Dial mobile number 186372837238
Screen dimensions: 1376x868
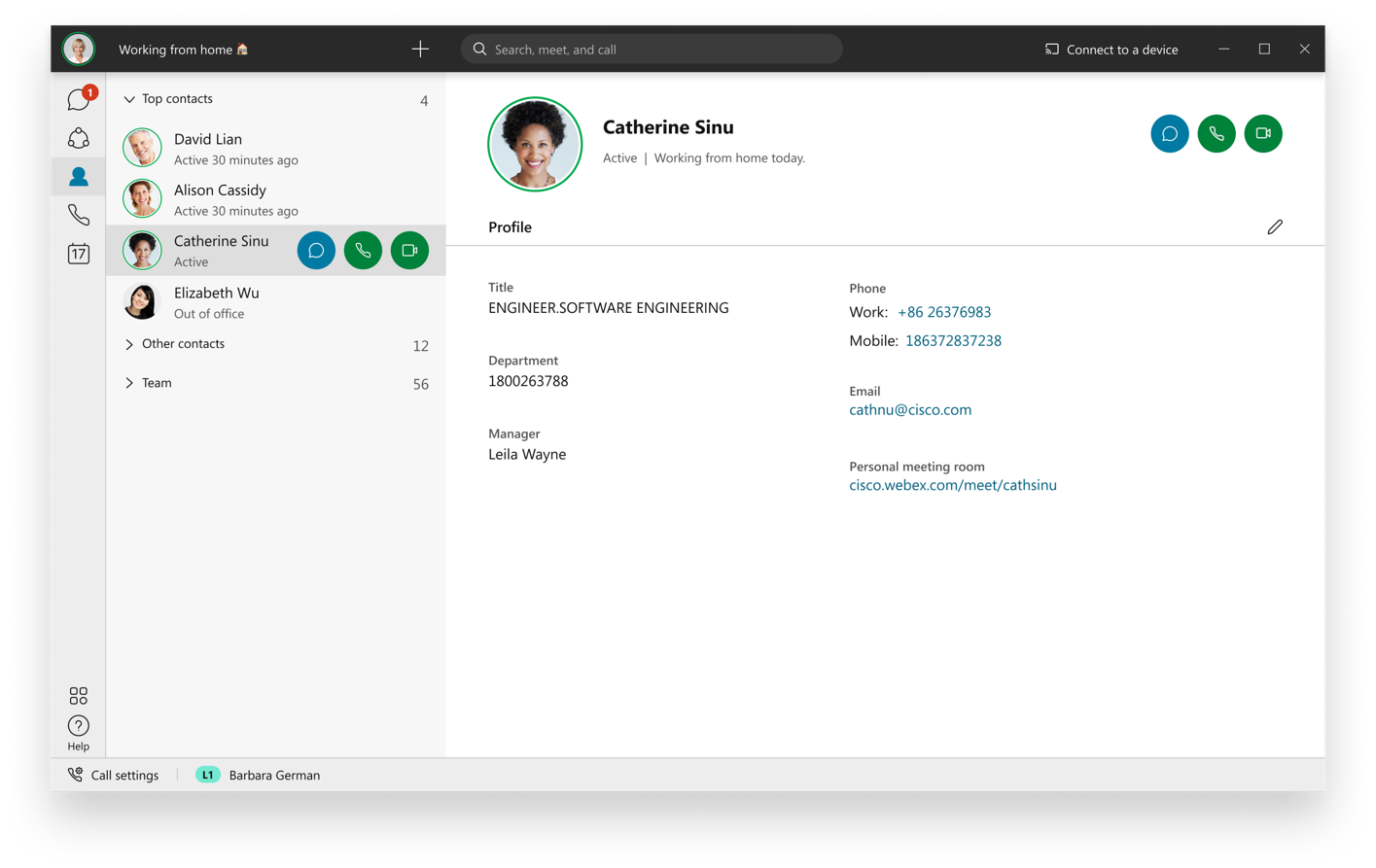[x=953, y=340]
